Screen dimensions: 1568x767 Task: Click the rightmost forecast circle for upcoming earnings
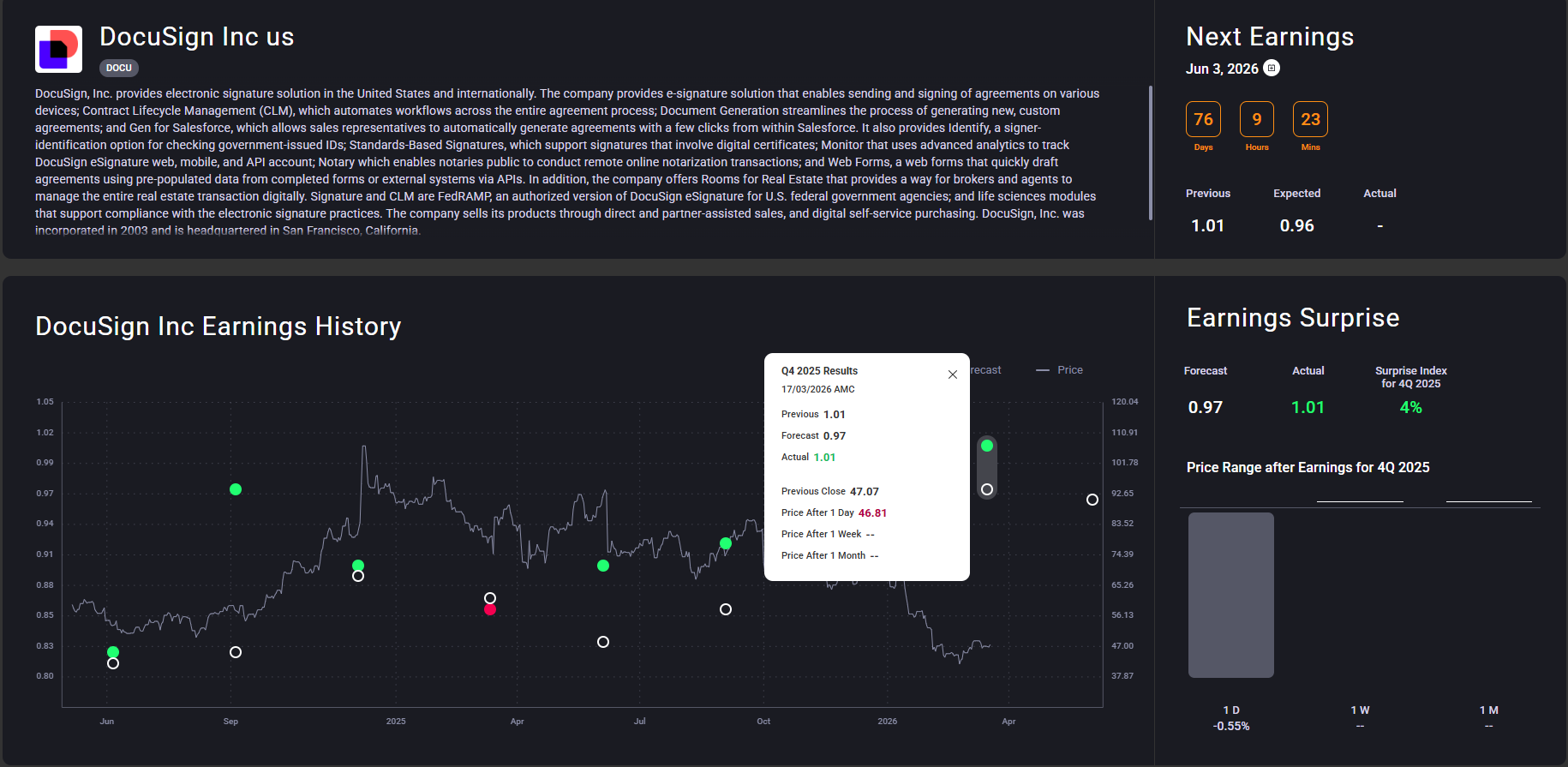(1092, 500)
